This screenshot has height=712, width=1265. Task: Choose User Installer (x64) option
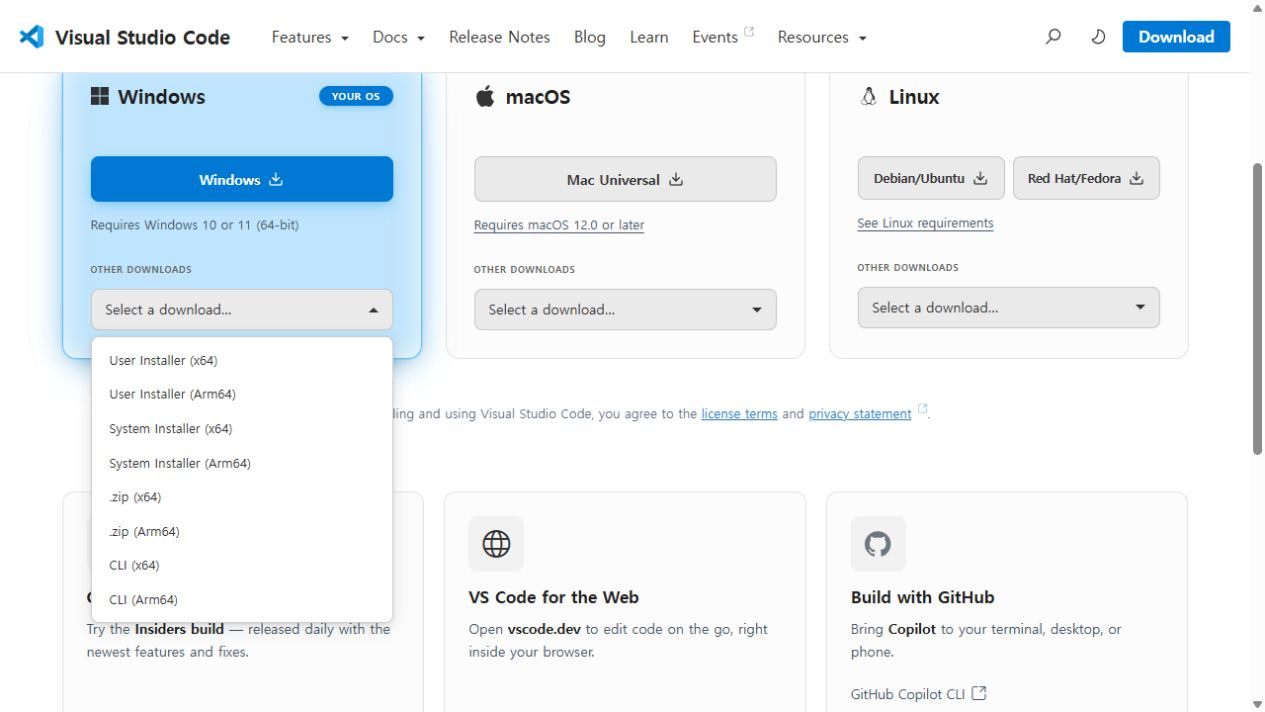242,360
